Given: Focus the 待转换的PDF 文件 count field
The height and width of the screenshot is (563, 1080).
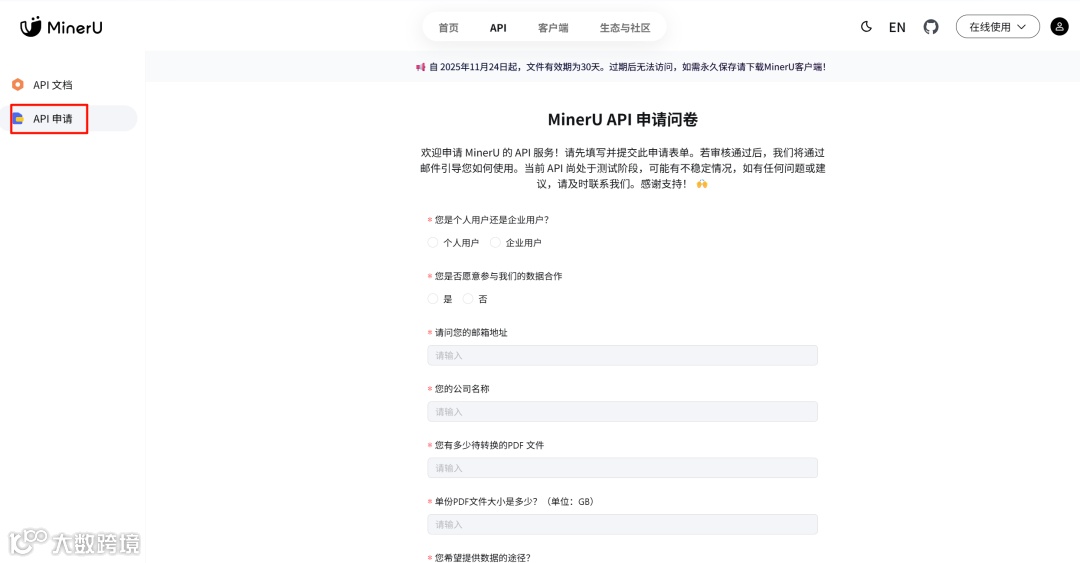Looking at the screenshot, I should tap(623, 468).
